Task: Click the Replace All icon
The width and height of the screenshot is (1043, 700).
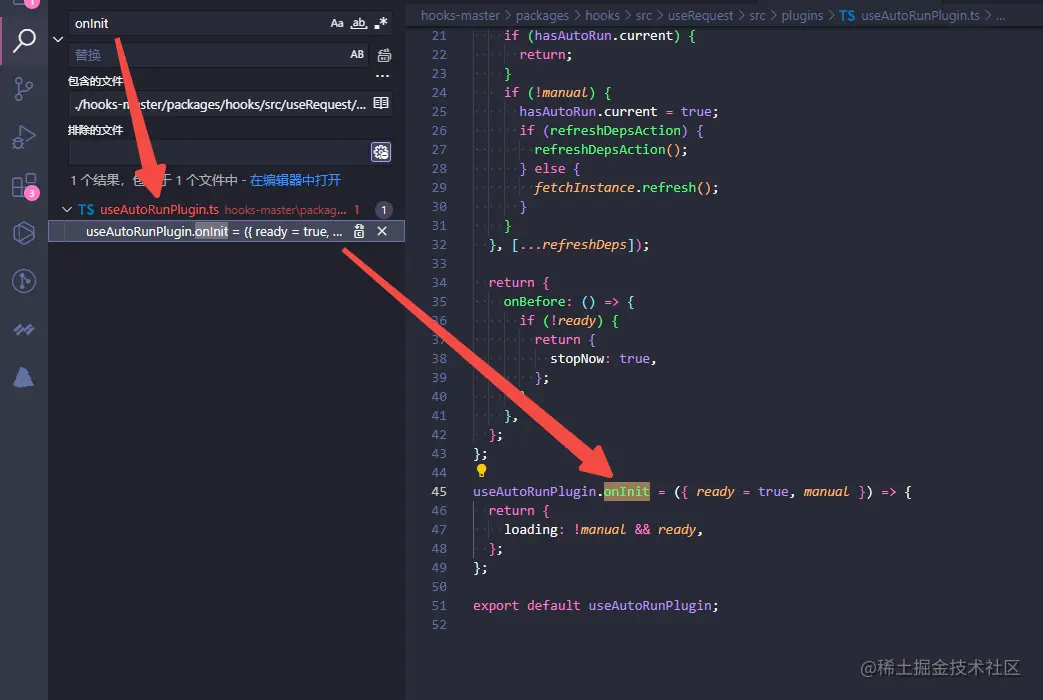Action: tap(384, 55)
